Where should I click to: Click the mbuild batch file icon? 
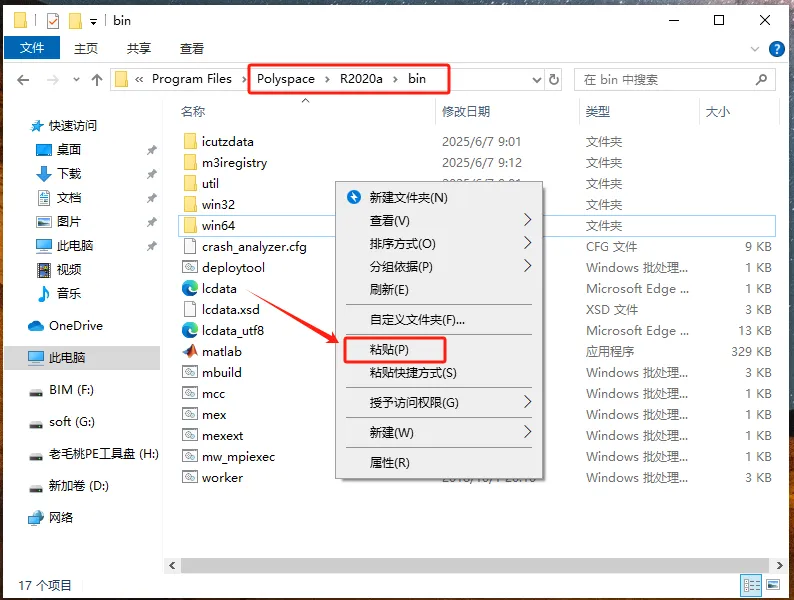(x=190, y=372)
